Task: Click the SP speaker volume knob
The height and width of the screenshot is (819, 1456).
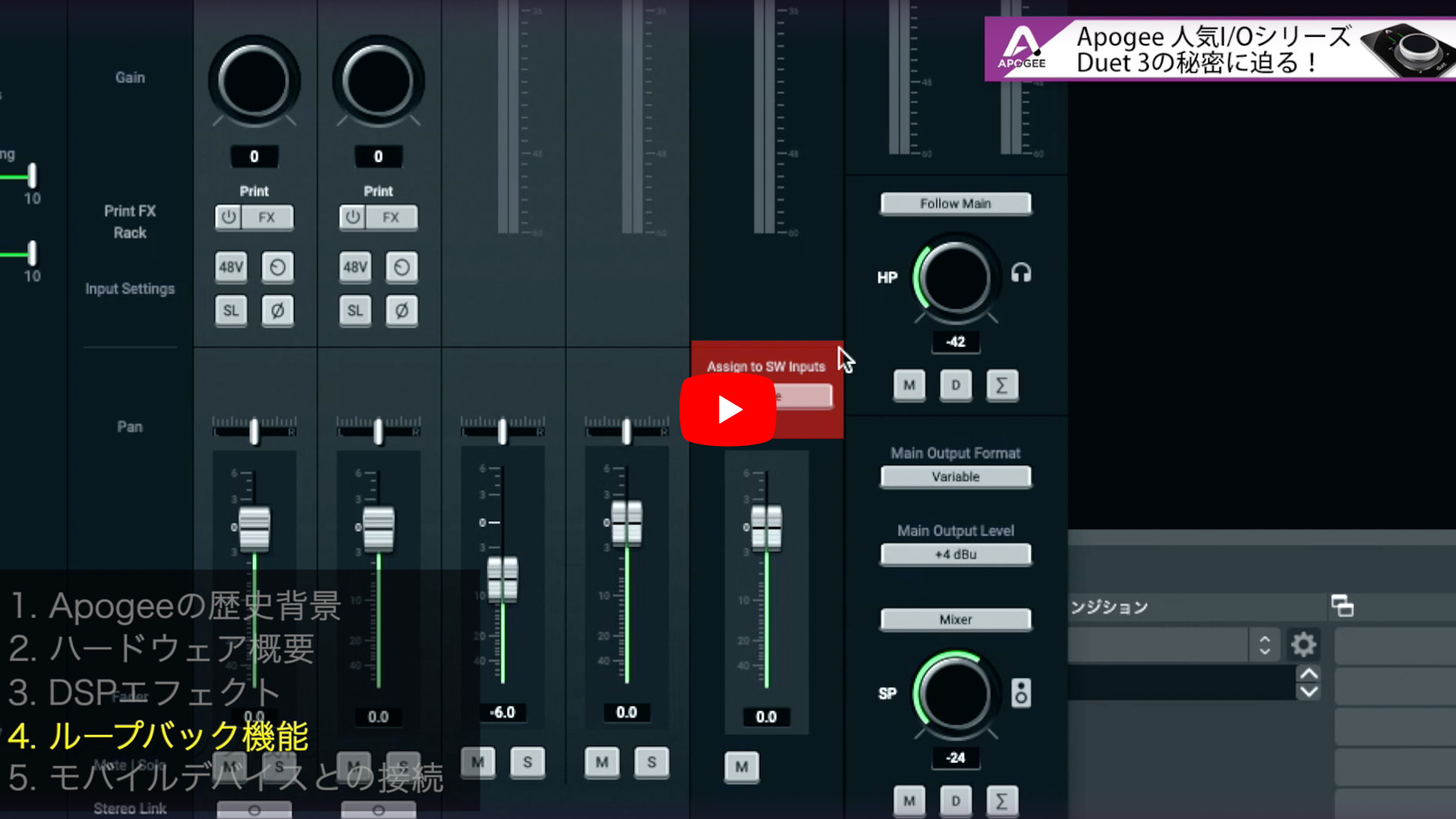Action: 955,694
